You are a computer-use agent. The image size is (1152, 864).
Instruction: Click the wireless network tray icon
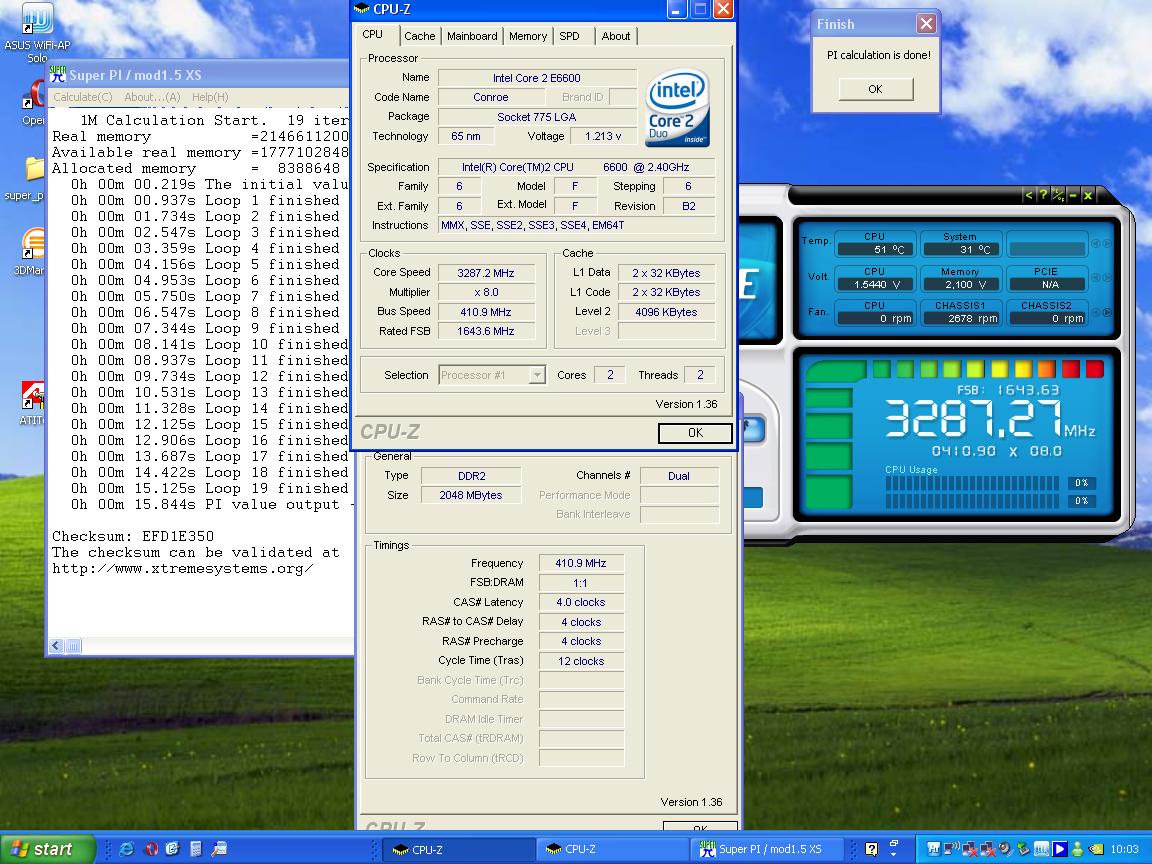pos(951,849)
